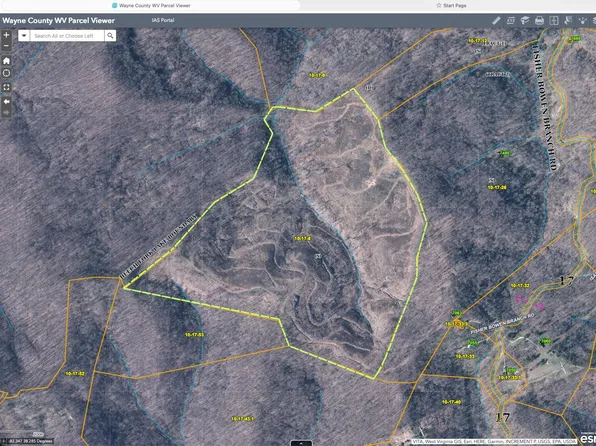596x446 pixels.
Task: Focus the Search All or Choose Left field
Action: [67, 36]
